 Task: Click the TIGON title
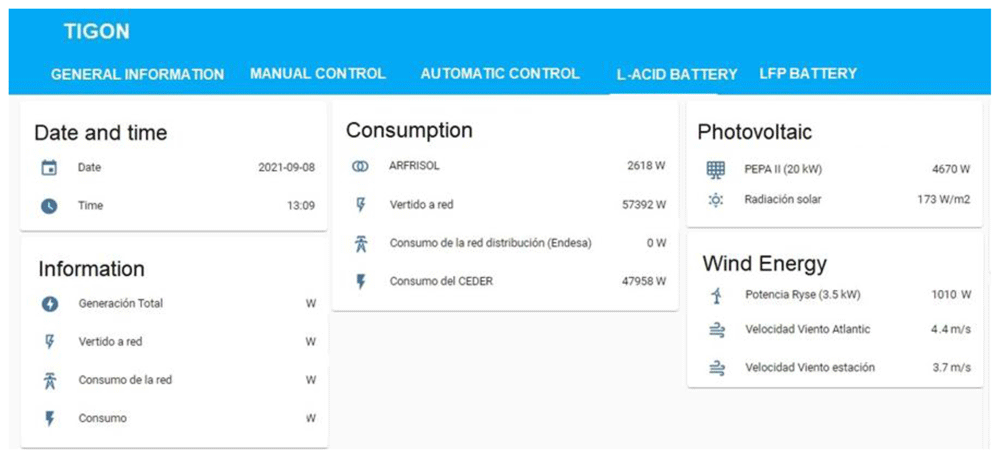pyautogui.click(x=96, y=32)
